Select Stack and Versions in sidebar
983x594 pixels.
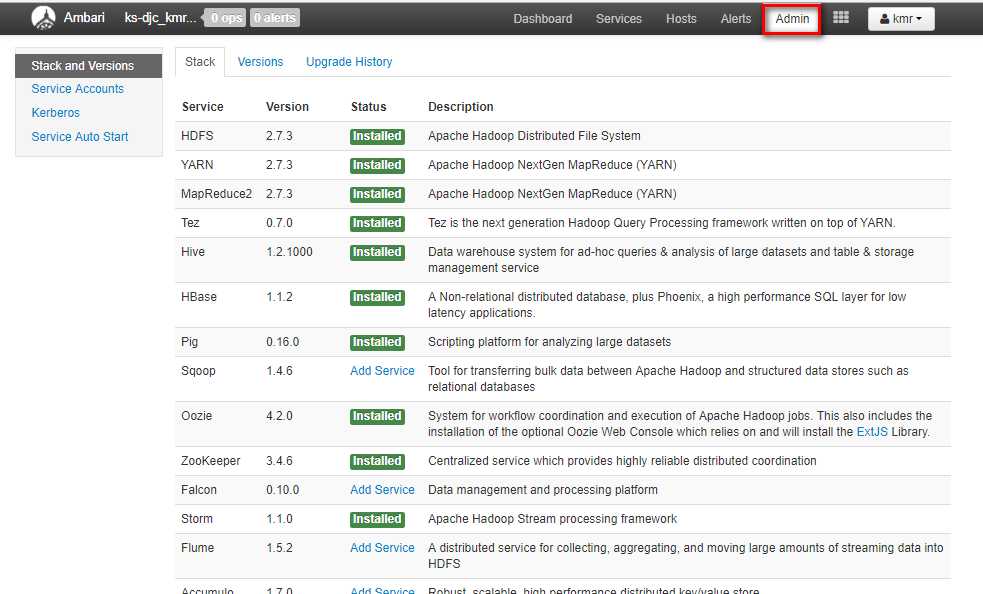pos(88,66)
